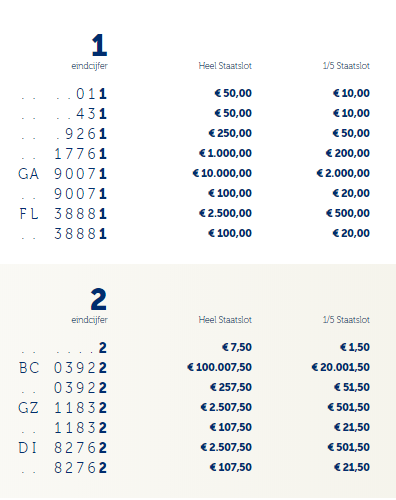
Task: Click the € 10.000,00 prize amount
Action: (x=222, y=173)
